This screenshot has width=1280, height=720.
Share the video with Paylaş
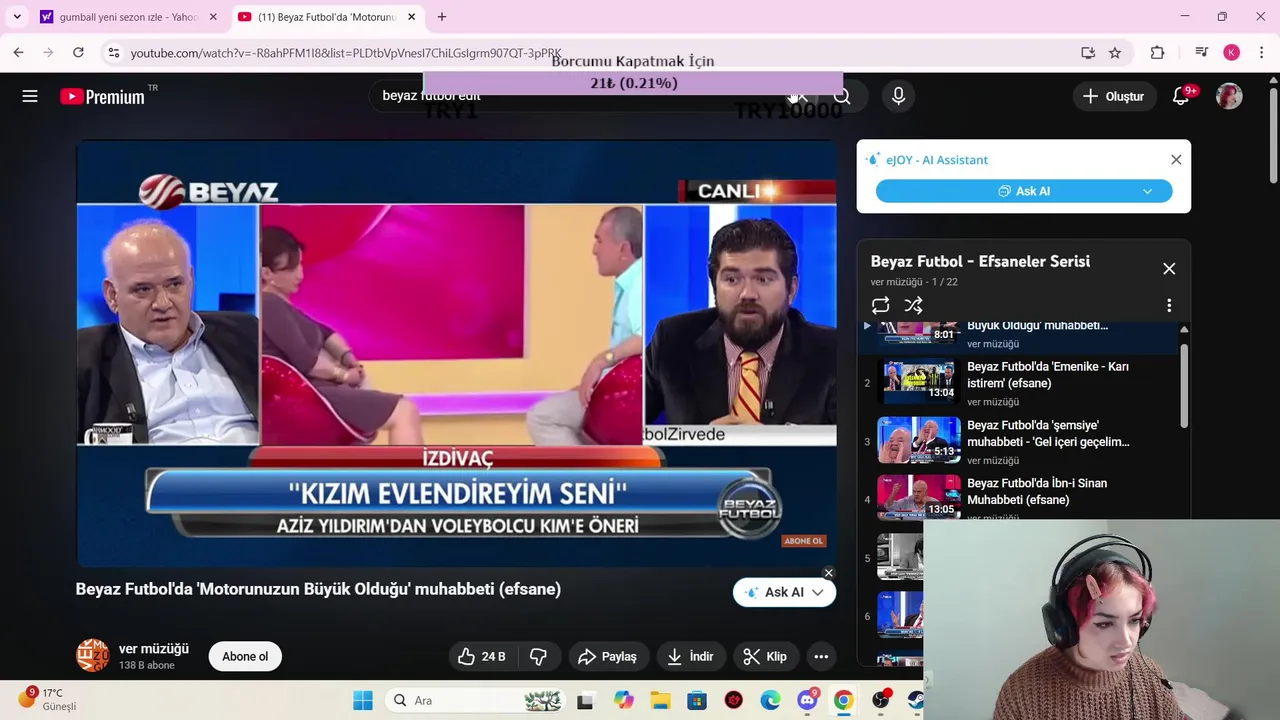click(607, 656)
